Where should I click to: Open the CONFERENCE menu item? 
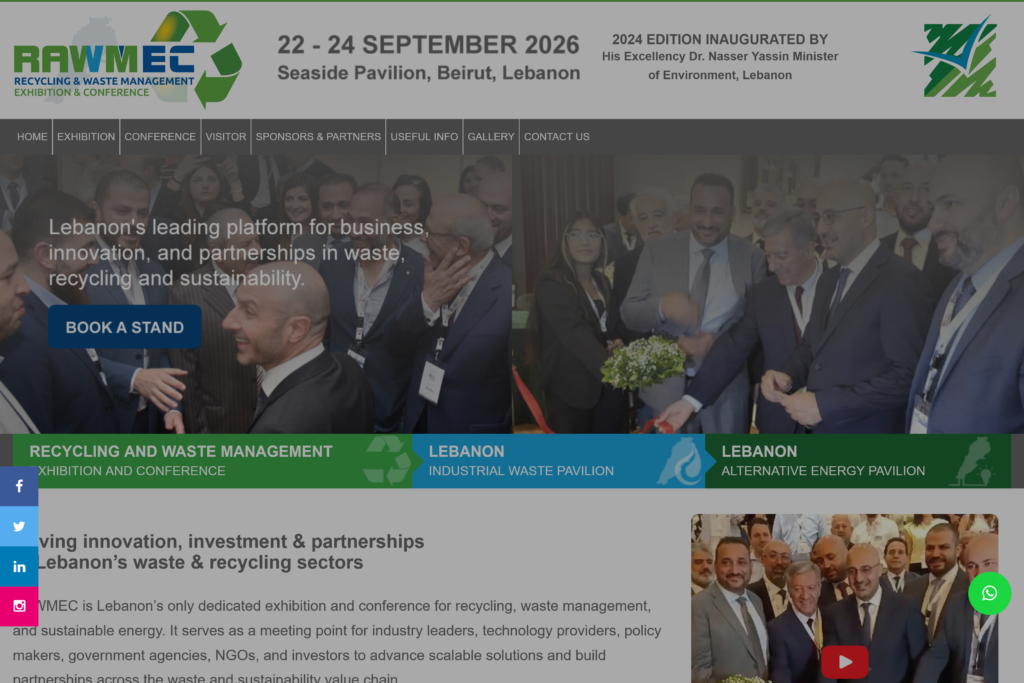click(160, 136)
